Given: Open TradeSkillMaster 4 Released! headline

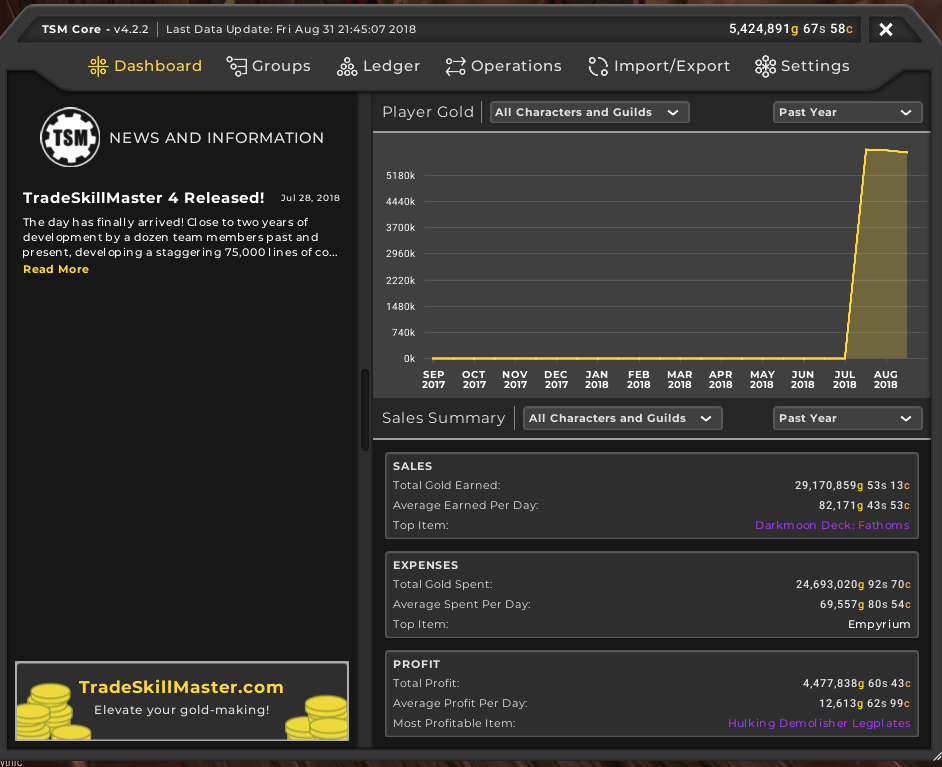Looking at the screenshot, I should [x=144, y=198].
